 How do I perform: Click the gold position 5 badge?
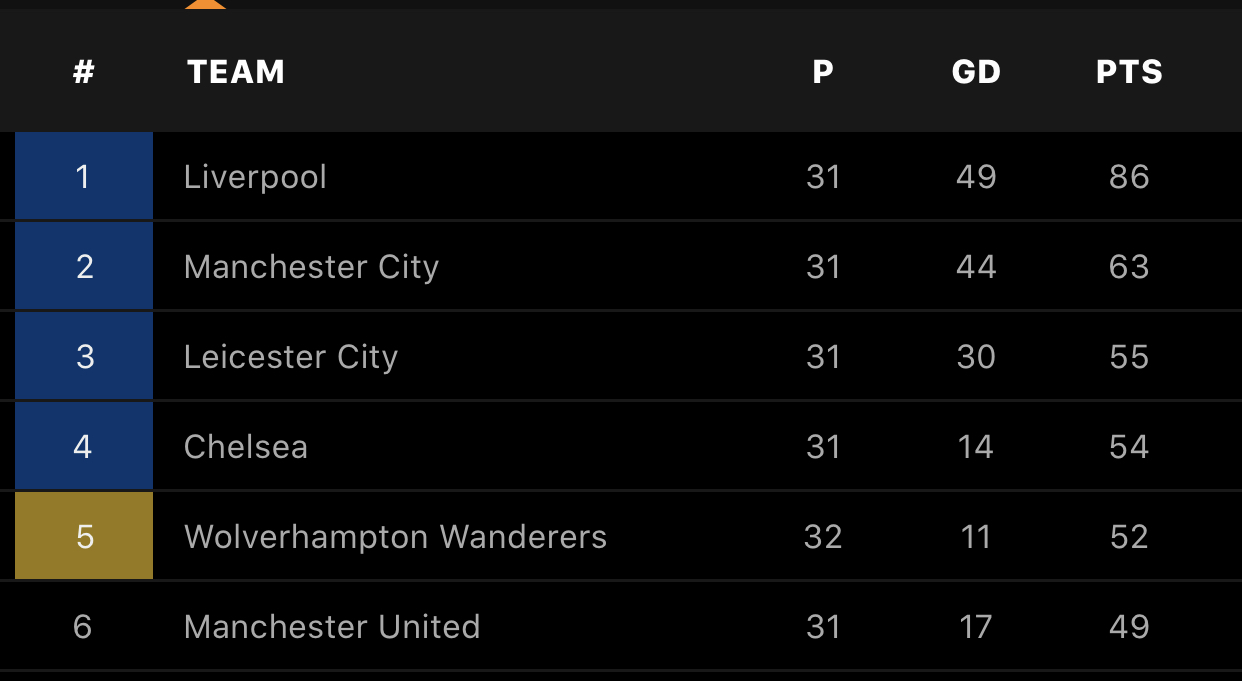[x=84, y=536]
